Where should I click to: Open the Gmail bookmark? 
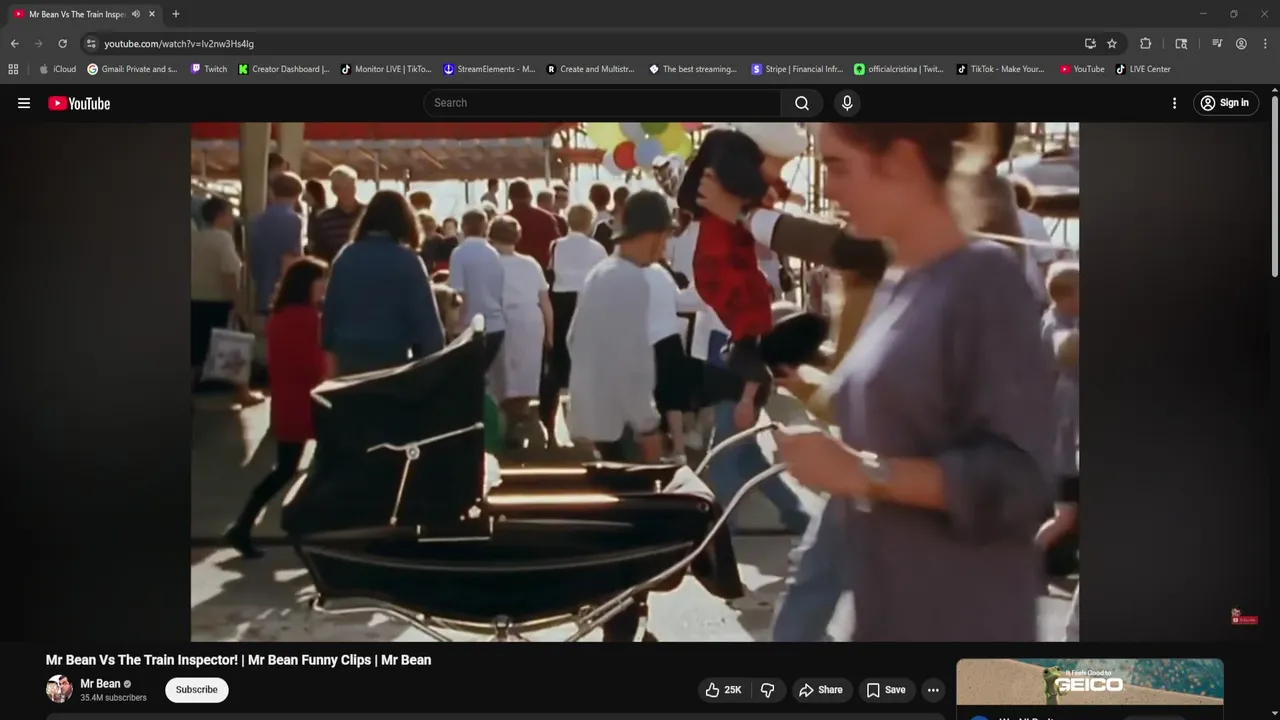pyautogui.click(x=133, y=69)
